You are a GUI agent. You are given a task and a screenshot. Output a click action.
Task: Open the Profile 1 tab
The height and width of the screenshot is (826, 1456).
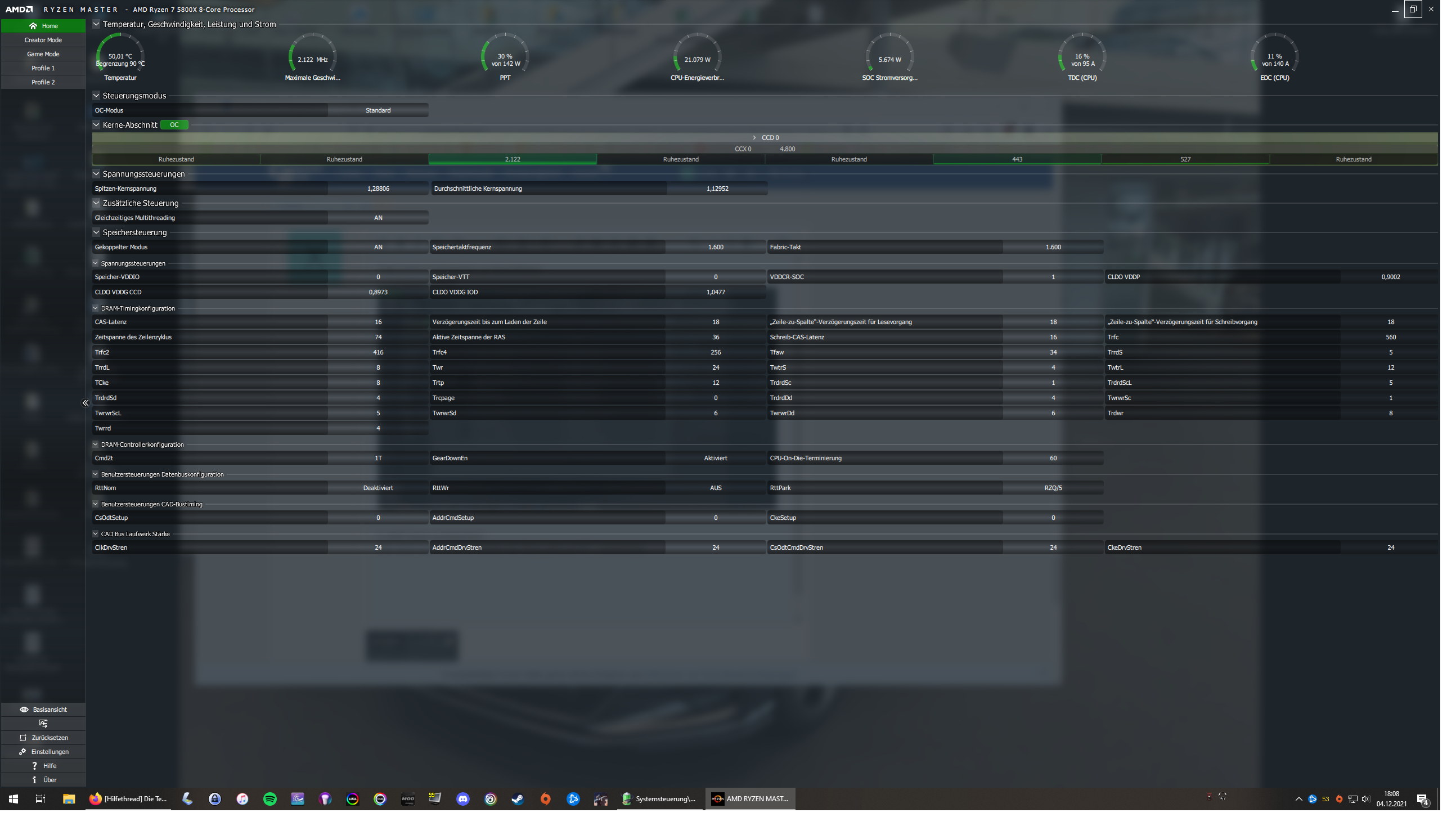click(43, 68)
